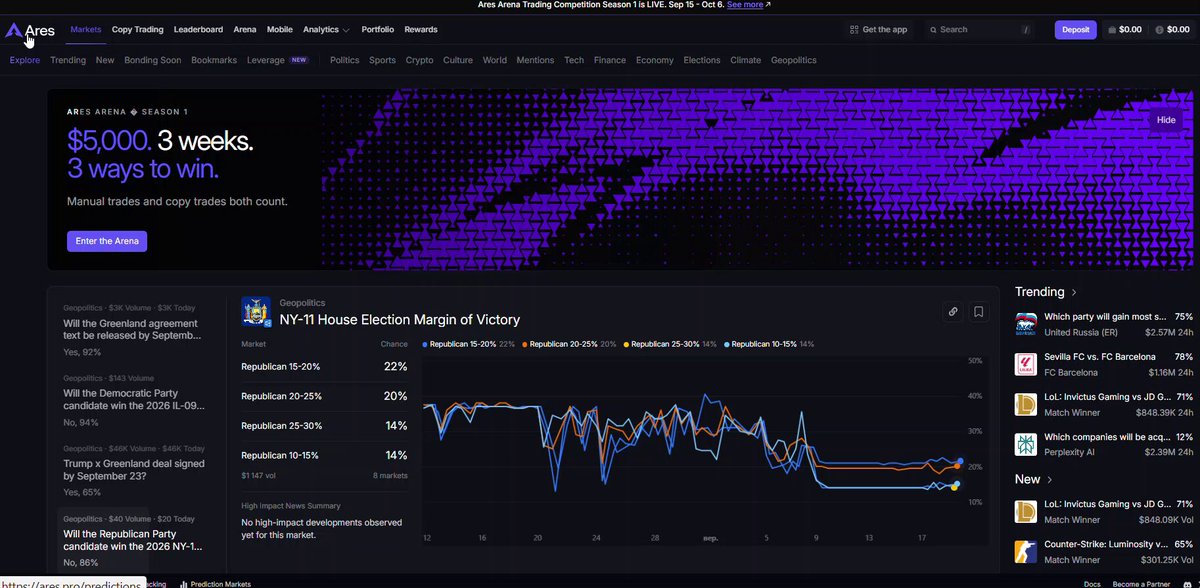Filter markets by Politics category
The height and width of the screenshot is (588, 1200).
(344, 60)
